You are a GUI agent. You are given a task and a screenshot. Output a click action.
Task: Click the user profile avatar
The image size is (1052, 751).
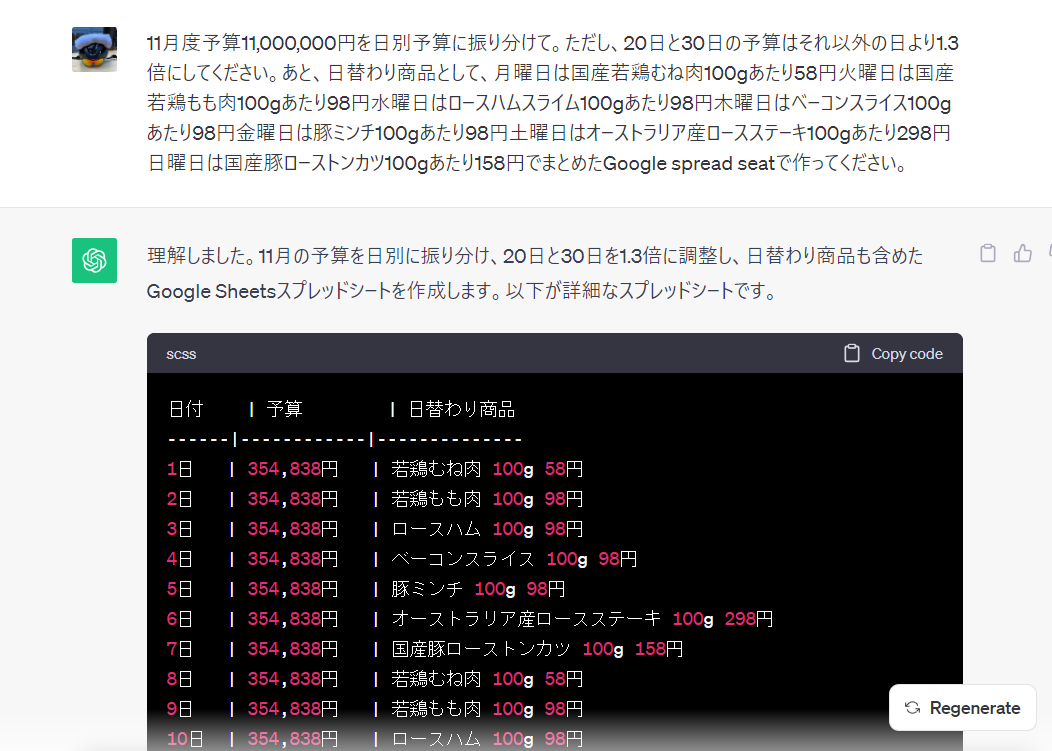point(95,49)
